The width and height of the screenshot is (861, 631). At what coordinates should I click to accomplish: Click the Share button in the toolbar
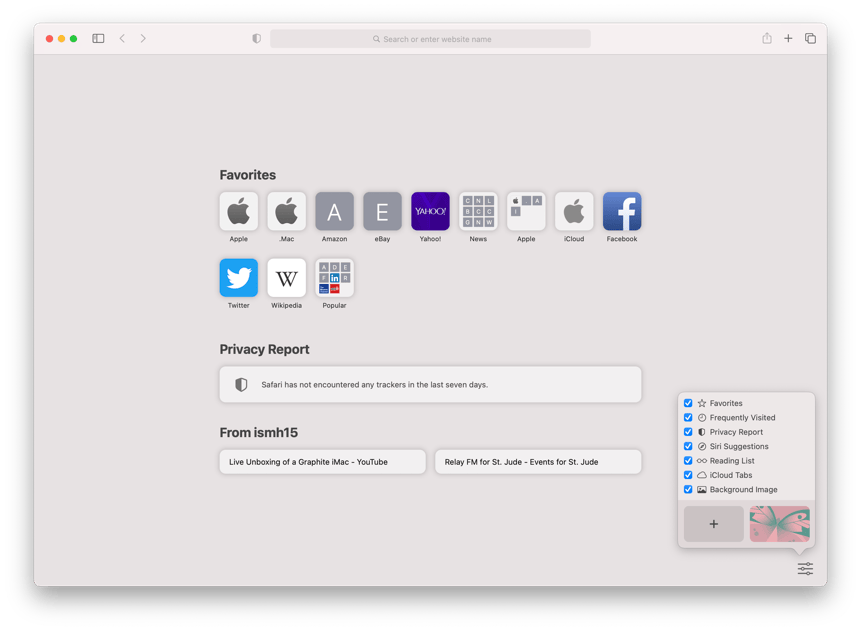click(767, 38)
